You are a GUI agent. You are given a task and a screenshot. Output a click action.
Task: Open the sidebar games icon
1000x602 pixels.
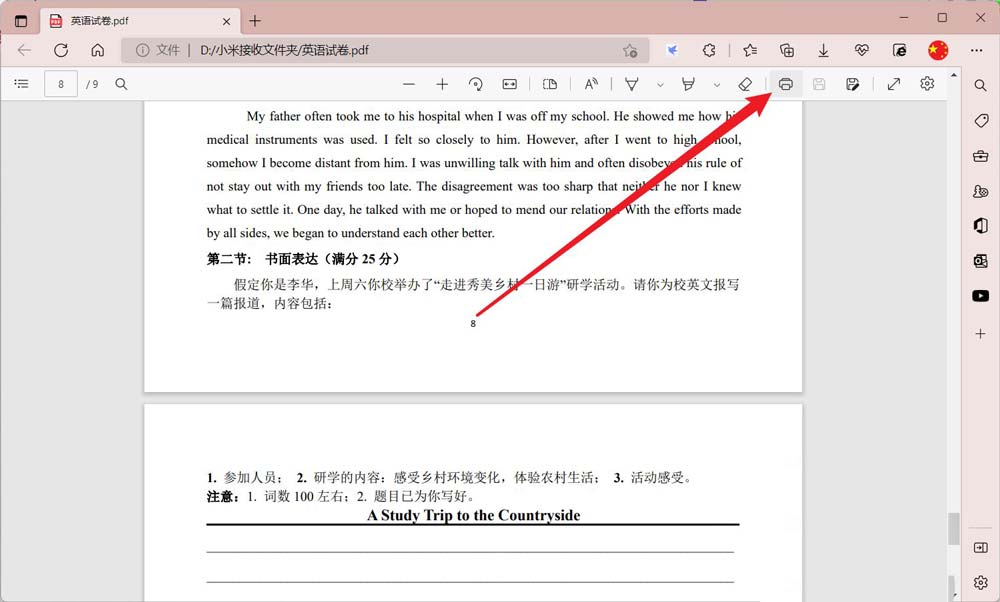pos(981,191)
